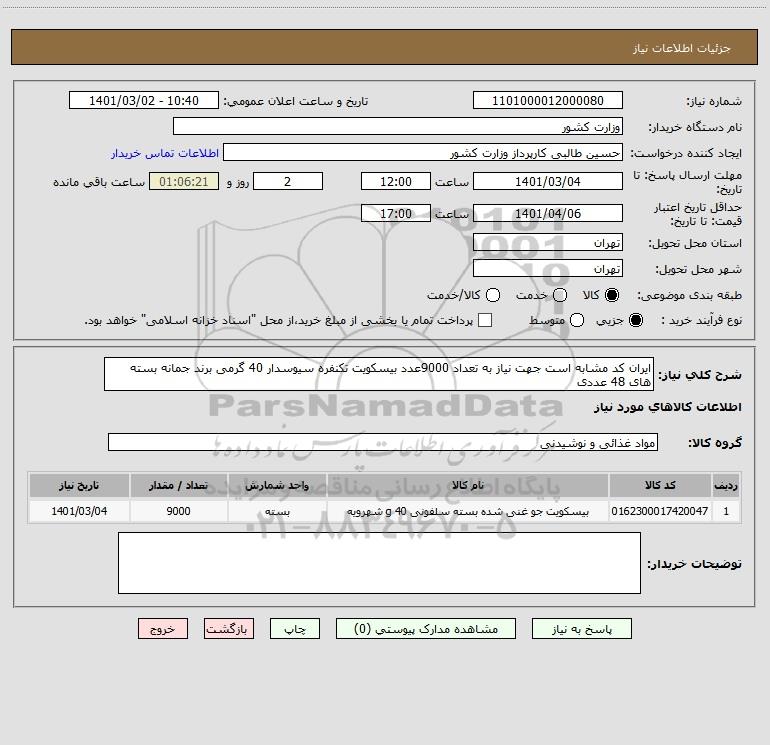Click quantity cell 9000 in table
Screen dimensions: 770x745
point(178,511)
